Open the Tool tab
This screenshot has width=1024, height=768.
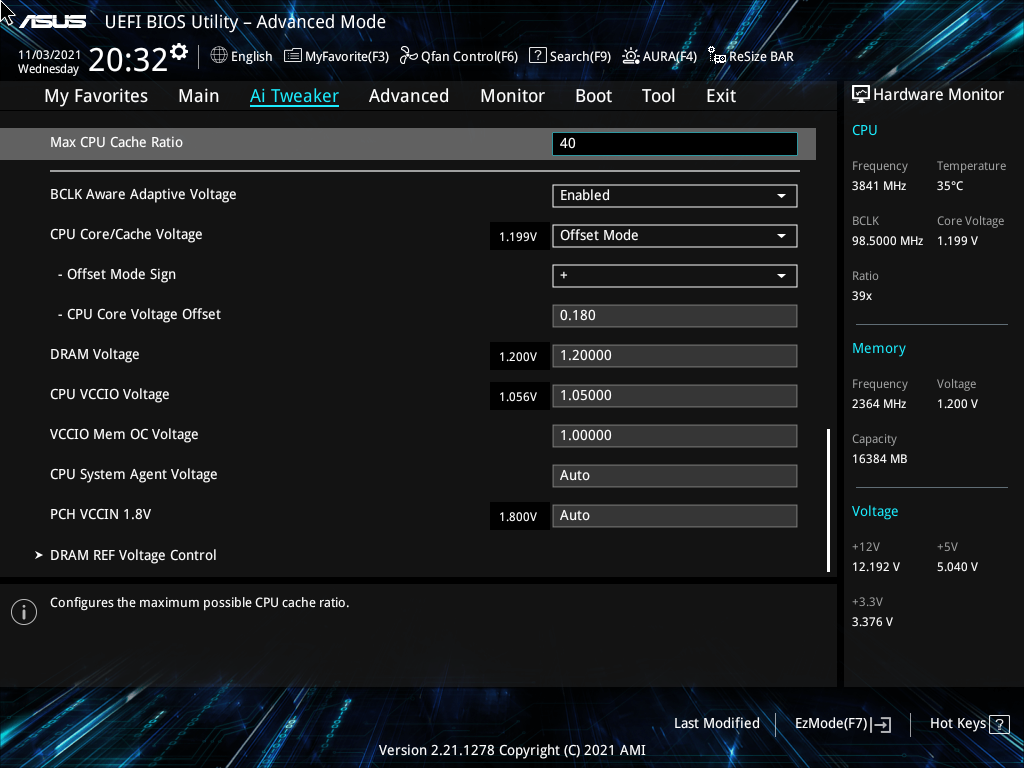658,96
